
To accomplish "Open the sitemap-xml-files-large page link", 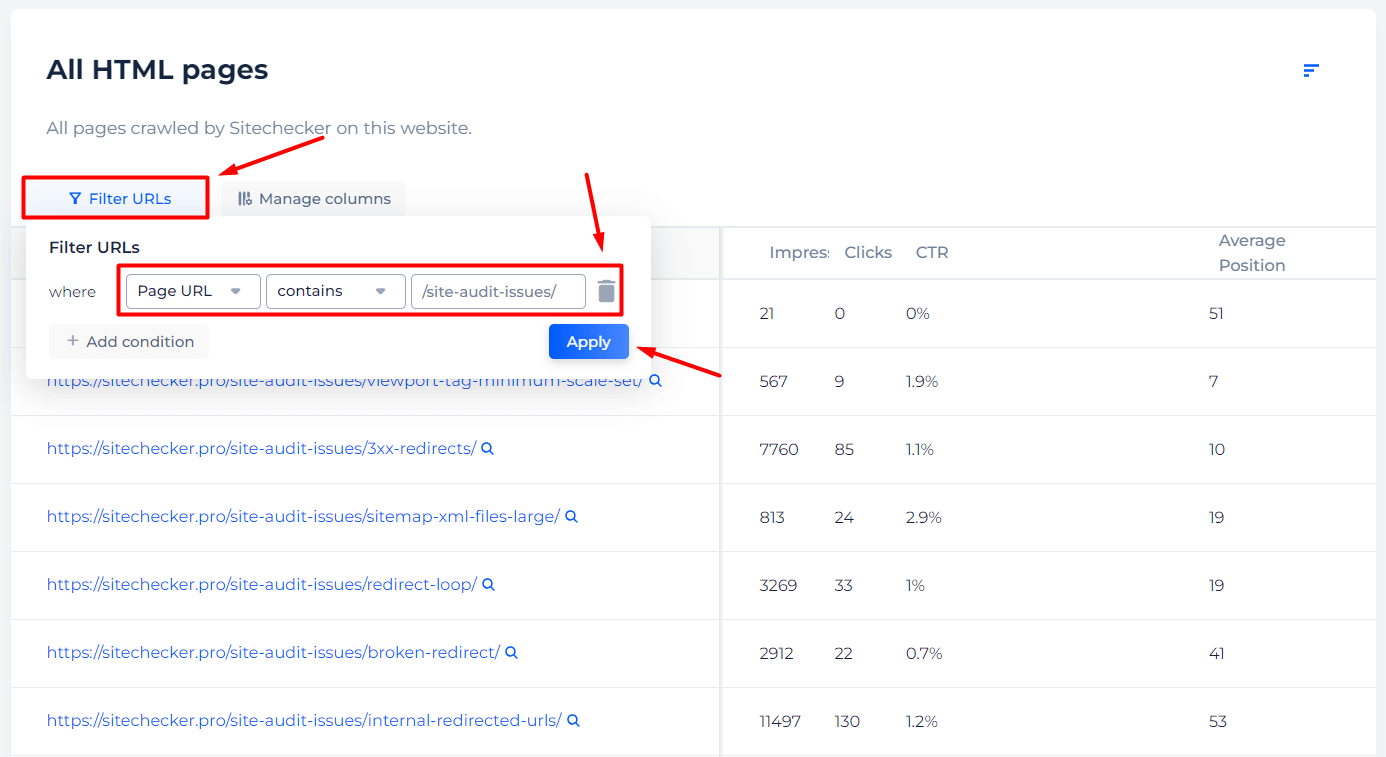I will (303, 517).
